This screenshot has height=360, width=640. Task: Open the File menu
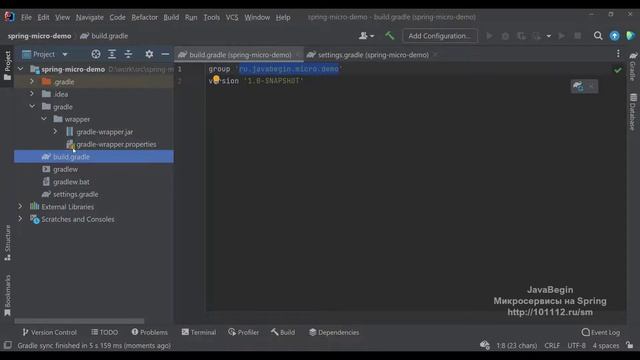pyautogui.click(x=26, y=17)
